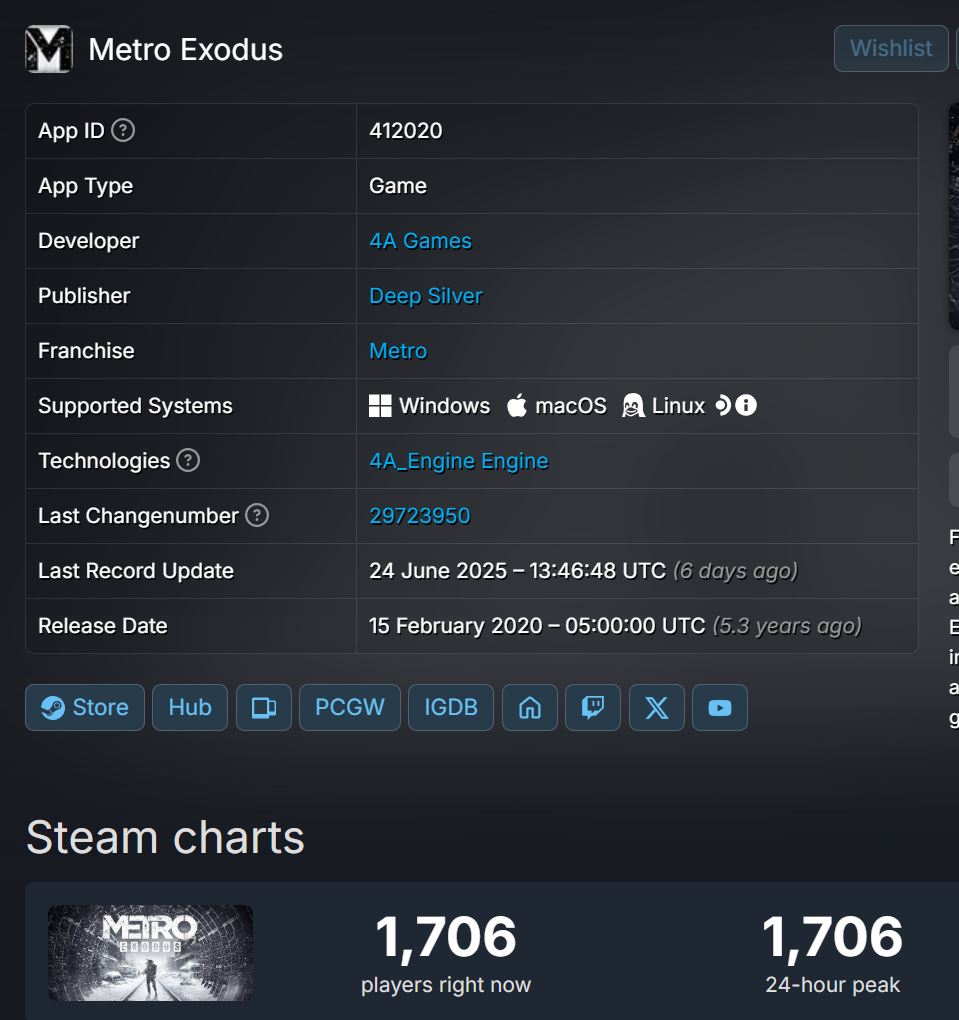Open the X (Twitter) link button
The width and height of the screenshot is (959, 1020).
656,707
